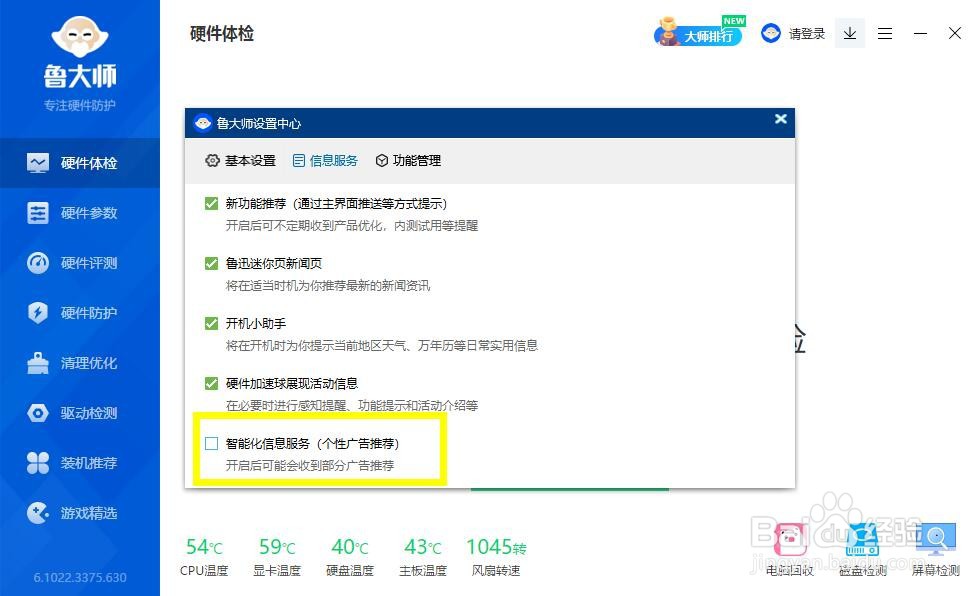Click the 鲁大师 logo avatar
The width and height of the screenshot is (978, 596).
[x=80, y=36]
